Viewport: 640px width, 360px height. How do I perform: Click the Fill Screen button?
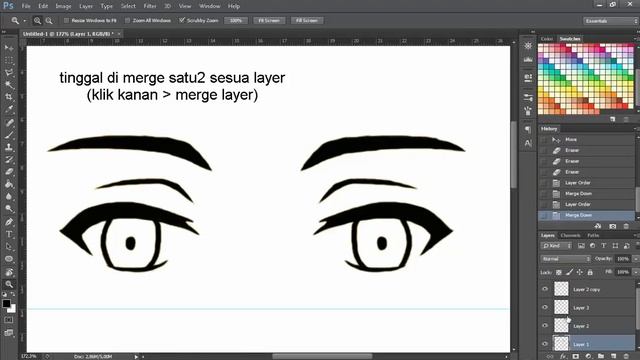307,20
